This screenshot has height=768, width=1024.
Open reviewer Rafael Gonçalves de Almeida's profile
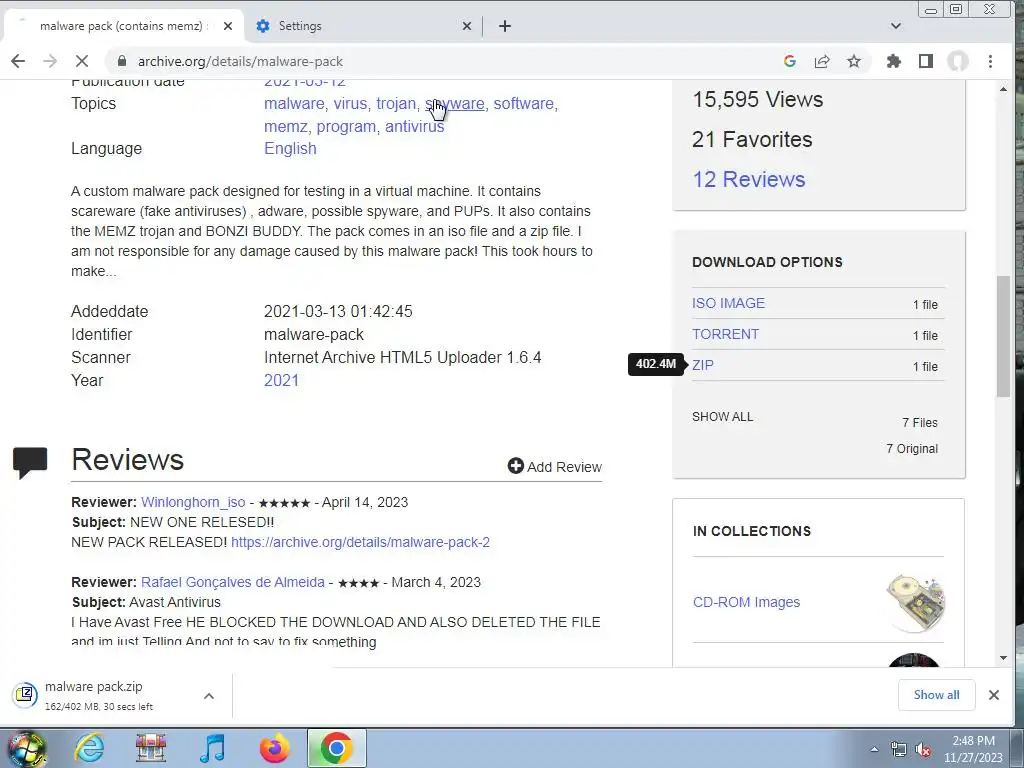click(x=232, y=583)
